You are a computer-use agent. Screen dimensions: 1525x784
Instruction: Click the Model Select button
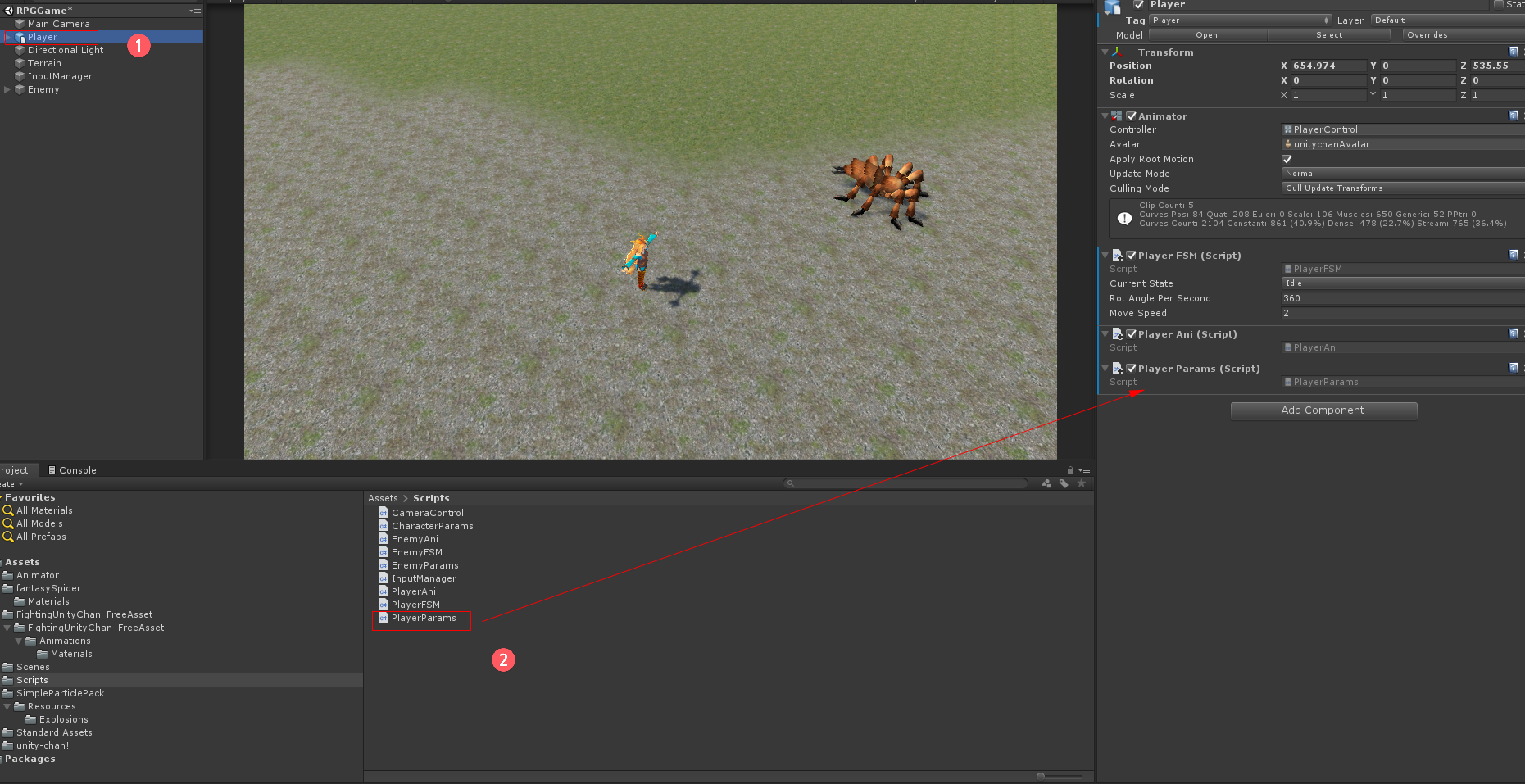click(1329, 35)
